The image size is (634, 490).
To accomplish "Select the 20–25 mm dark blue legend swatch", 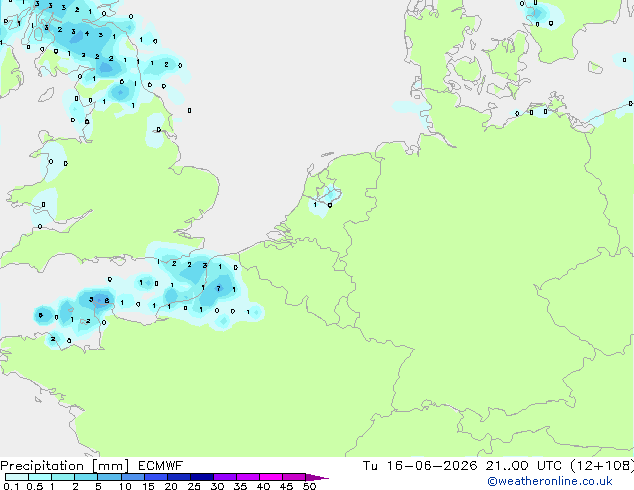I will click(179, 477).
